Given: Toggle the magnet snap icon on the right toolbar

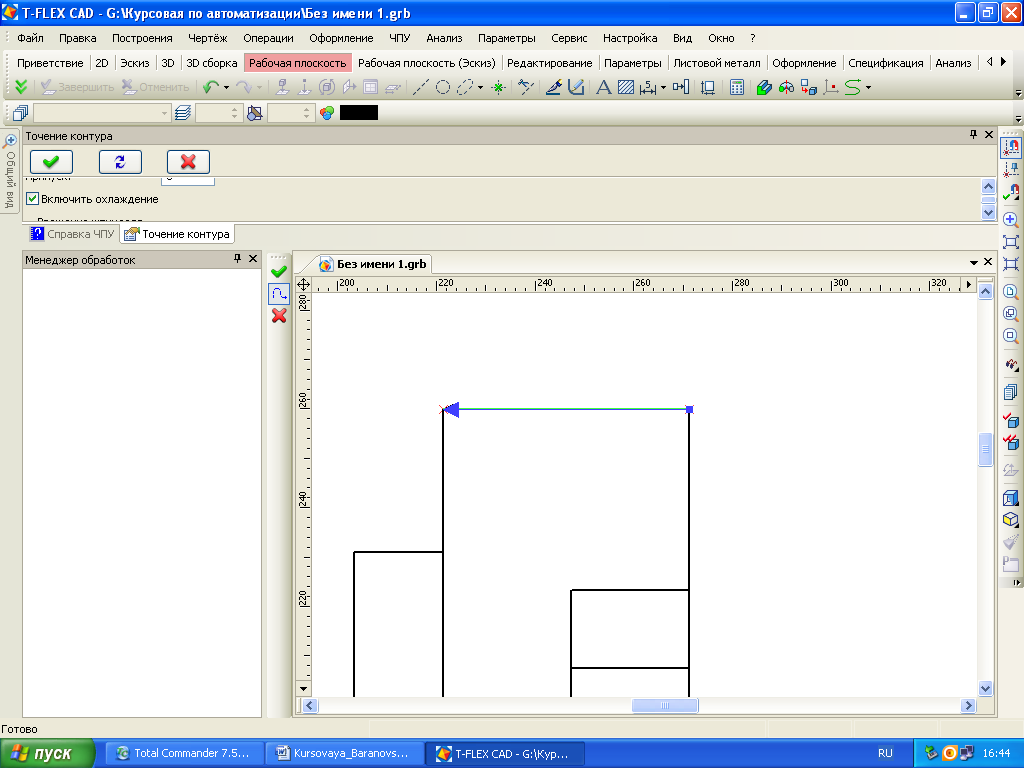Looking at the screenshot, I should 1010,148.
